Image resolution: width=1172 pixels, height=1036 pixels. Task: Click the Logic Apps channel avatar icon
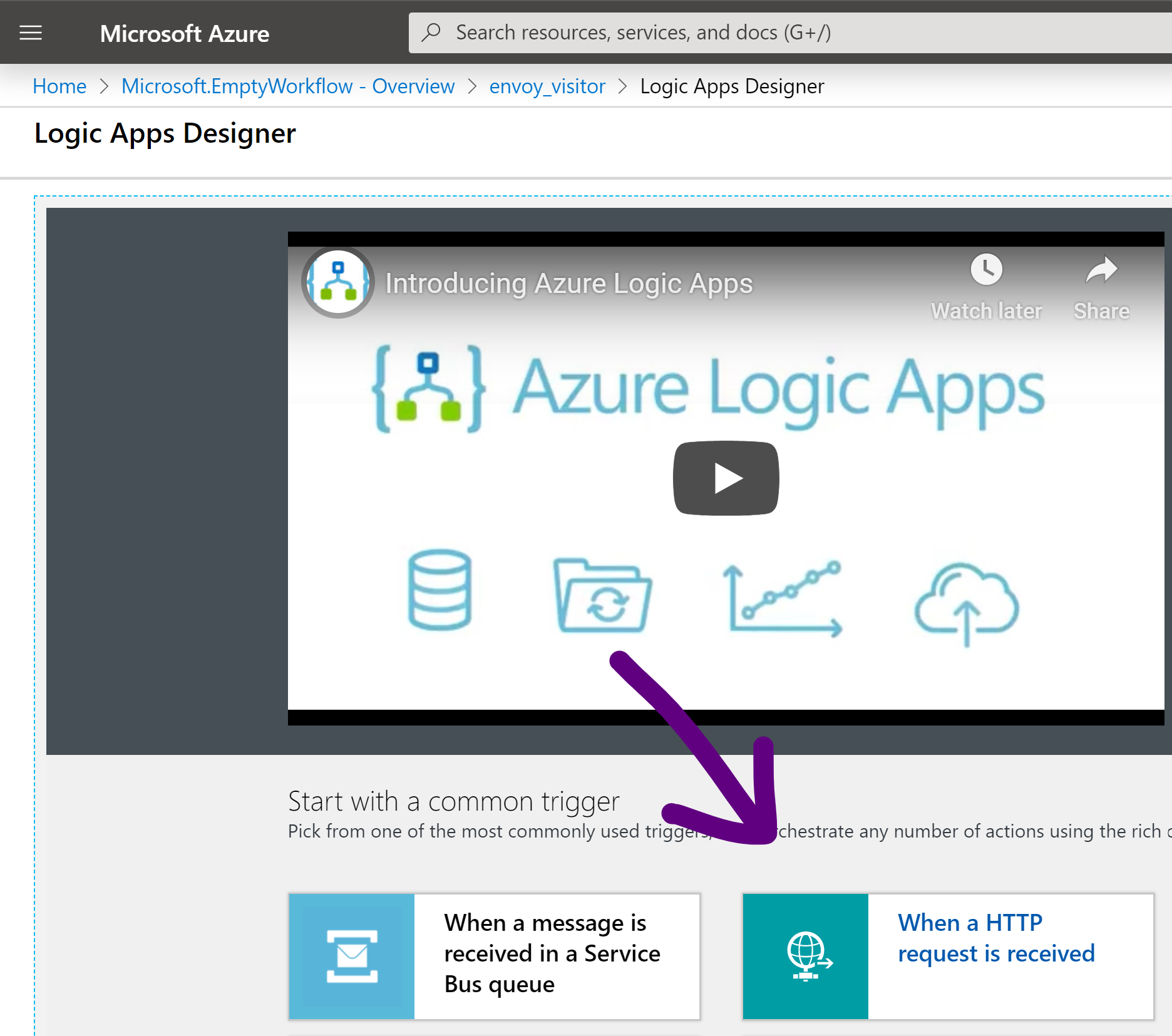(338, 283)
